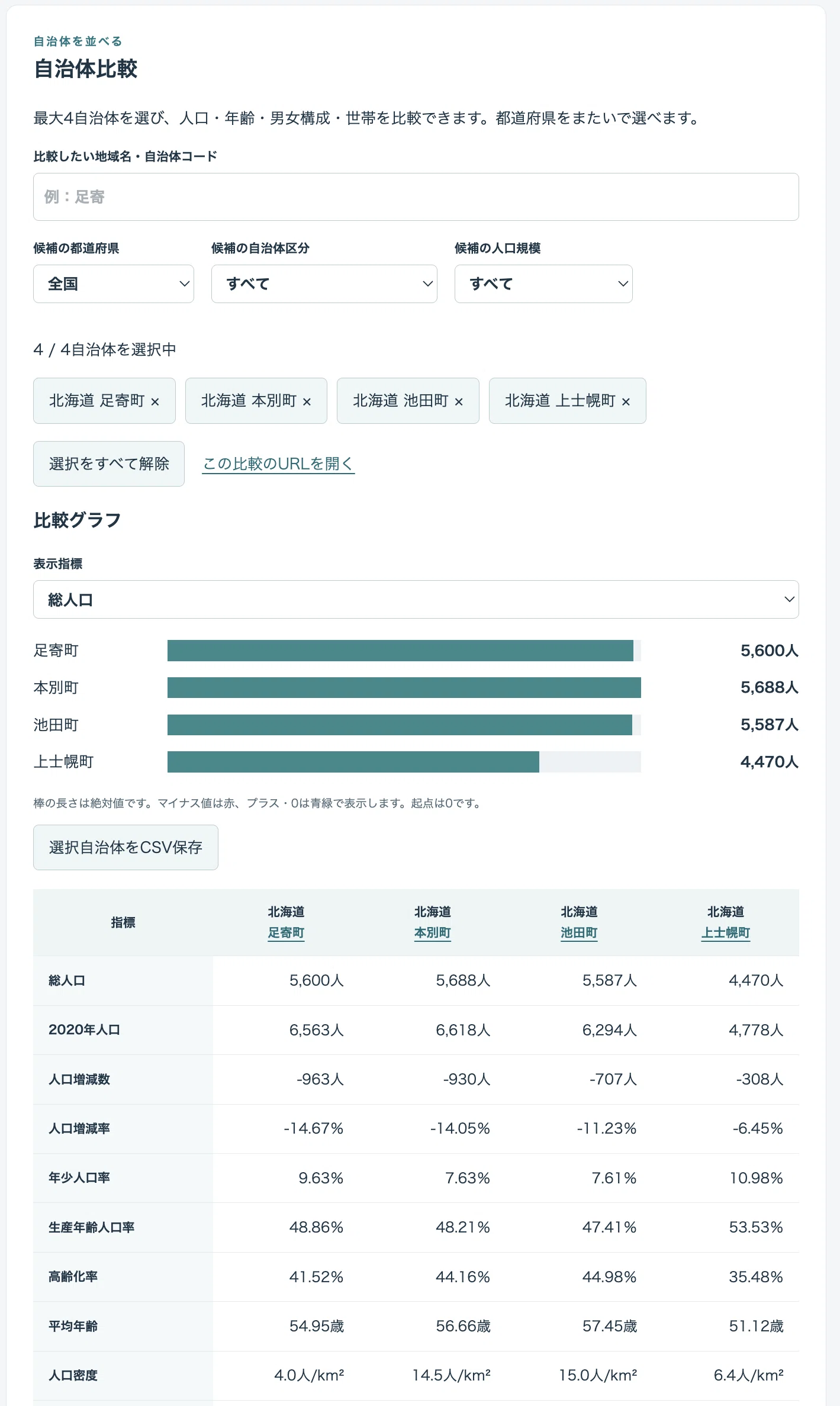The height and width of the screenshot is (1406, 840).
Task: Open 上士幌町 link in table header
Action: (726, 932)
